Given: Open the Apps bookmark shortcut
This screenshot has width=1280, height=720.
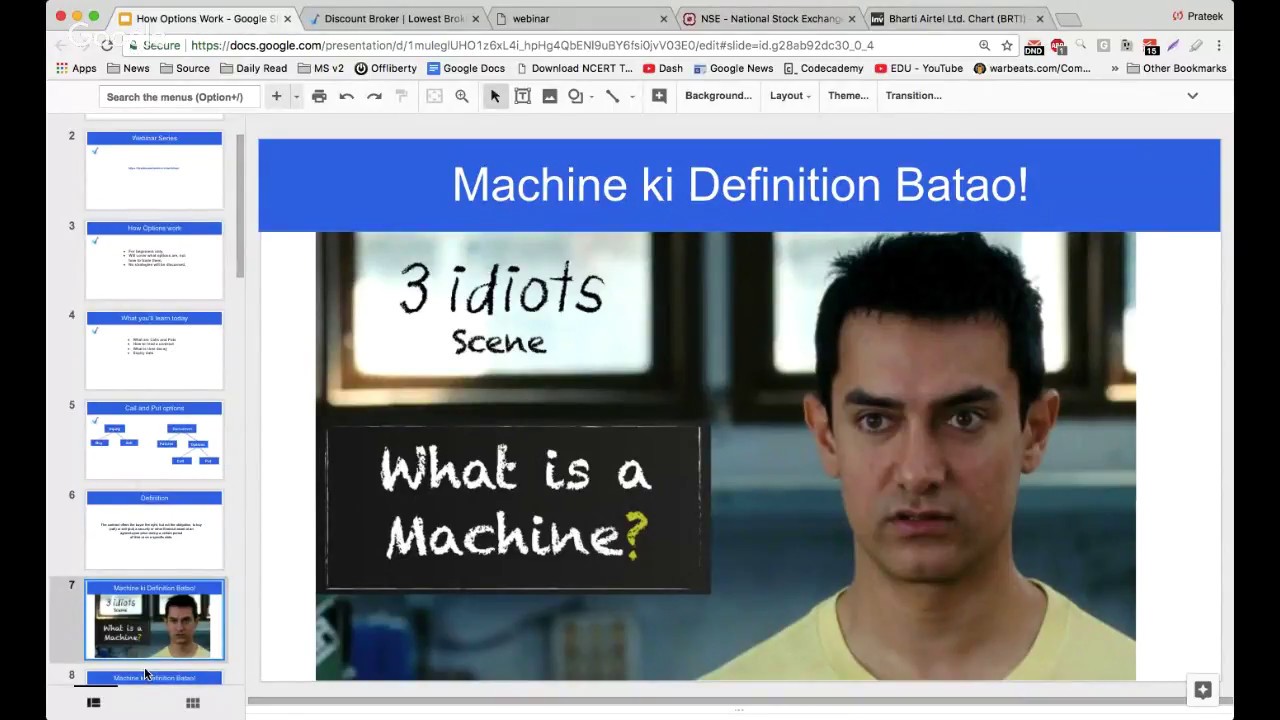Looking at the screenshot, I should pos(76,68).
